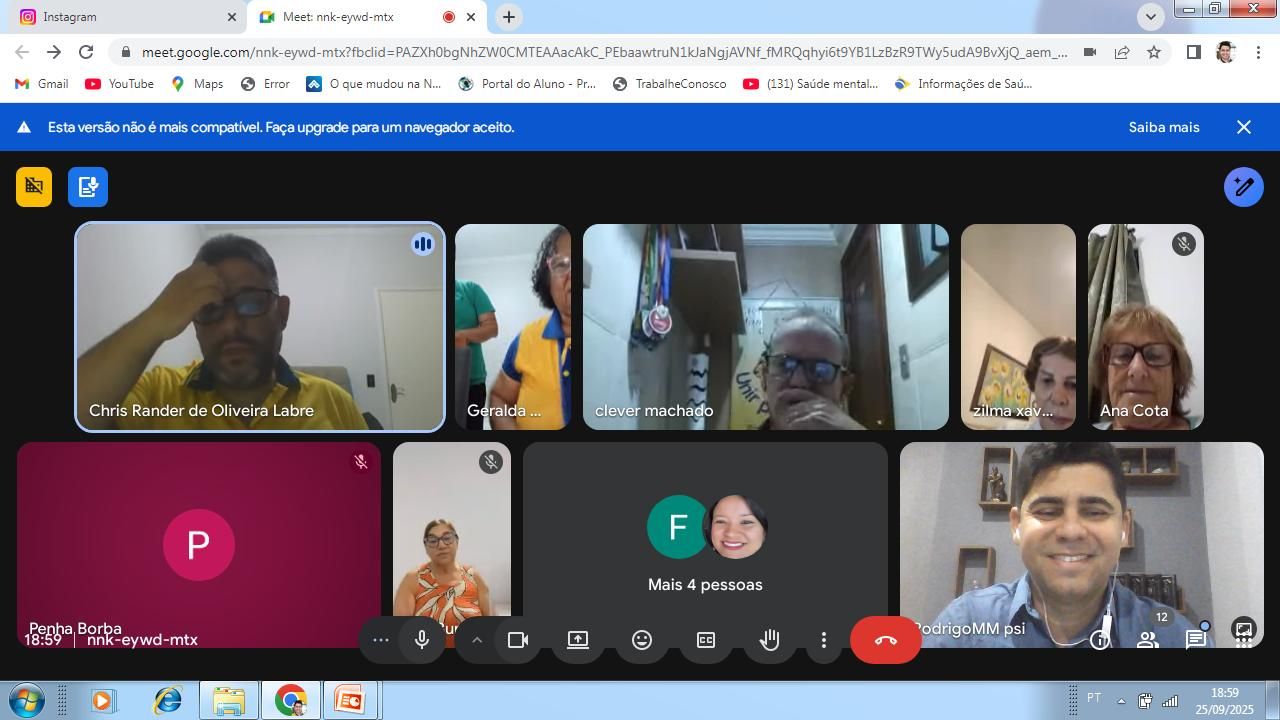Open the activities panel icon
Image resolution: width=1280 pixels, height=720 pixels.
coord(1243,631)
